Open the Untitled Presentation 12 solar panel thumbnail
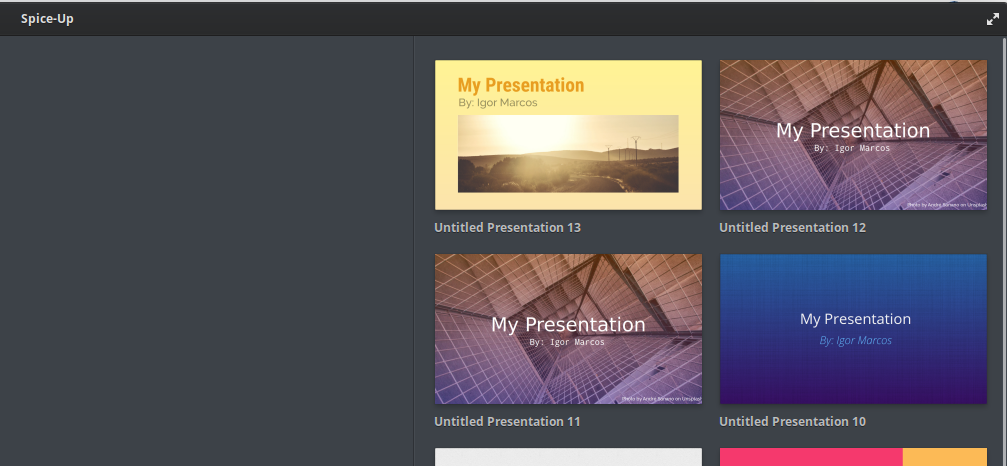1007x466 pixels. [853, 135]
